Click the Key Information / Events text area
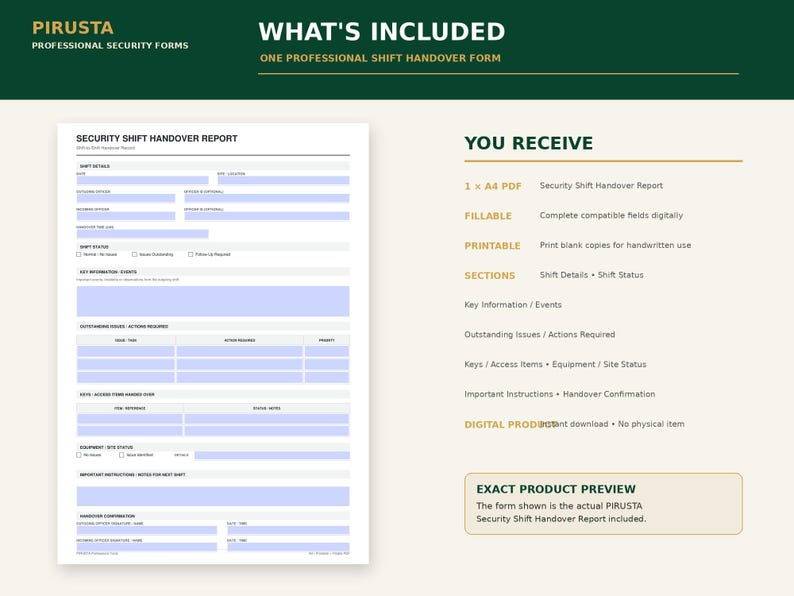Screen dimensions: 794x596 (x=213, y=301)
